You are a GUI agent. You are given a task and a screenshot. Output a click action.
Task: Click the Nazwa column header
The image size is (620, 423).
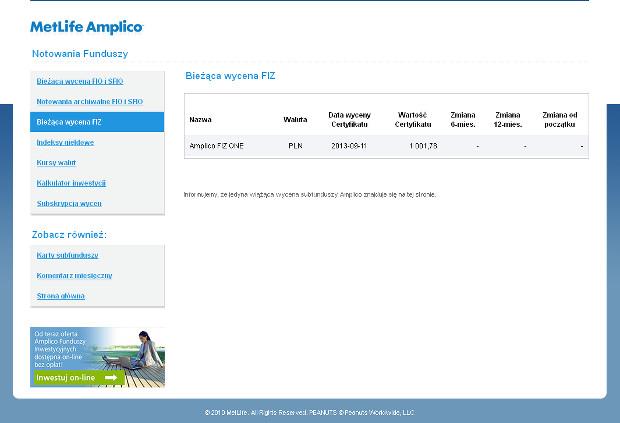[200, 119]
